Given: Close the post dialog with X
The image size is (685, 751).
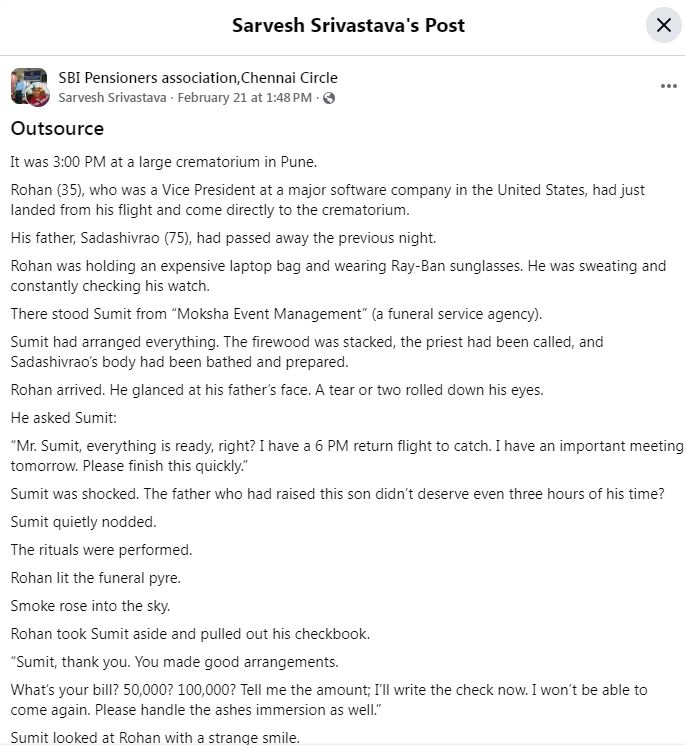Looking at the screenshot, I should point(663,25).
